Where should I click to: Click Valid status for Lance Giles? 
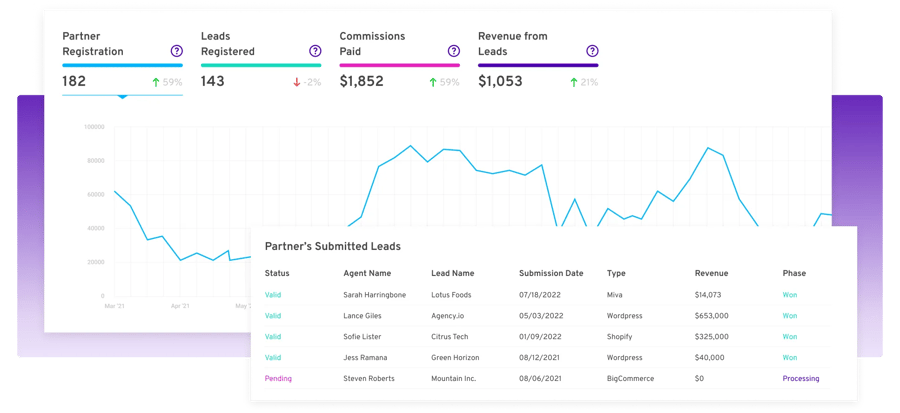pyautogui.click(x=273, y=315)
